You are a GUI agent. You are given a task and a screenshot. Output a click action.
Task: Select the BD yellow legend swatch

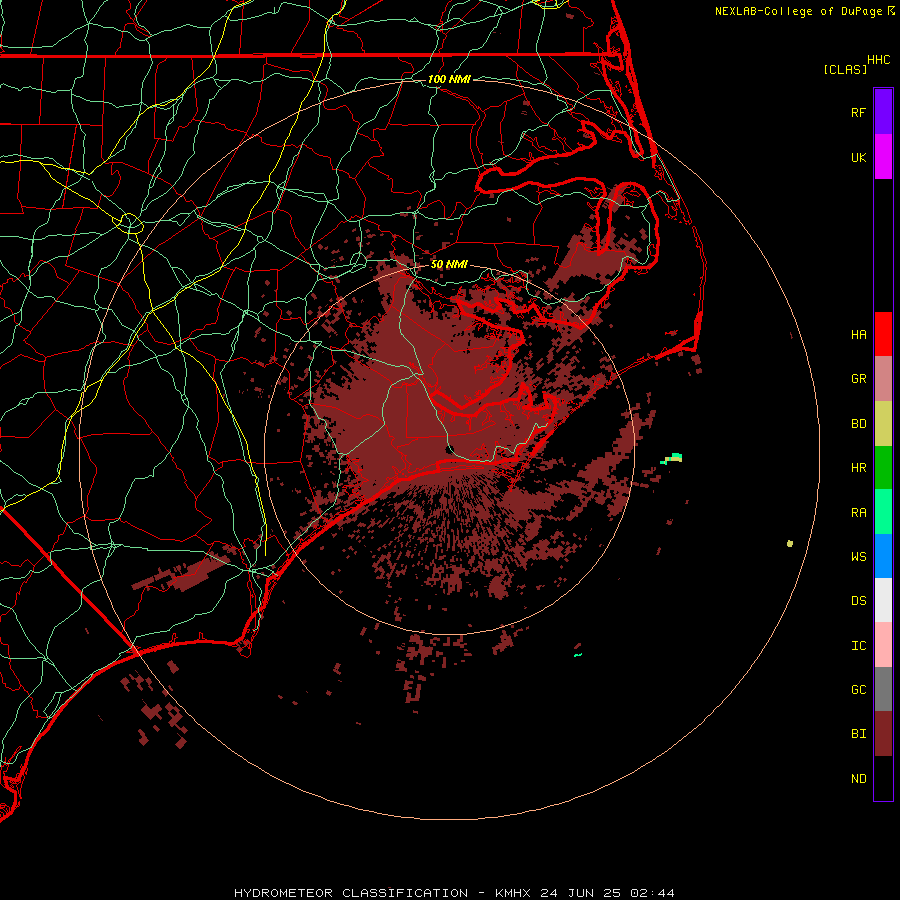click(883, 424)
